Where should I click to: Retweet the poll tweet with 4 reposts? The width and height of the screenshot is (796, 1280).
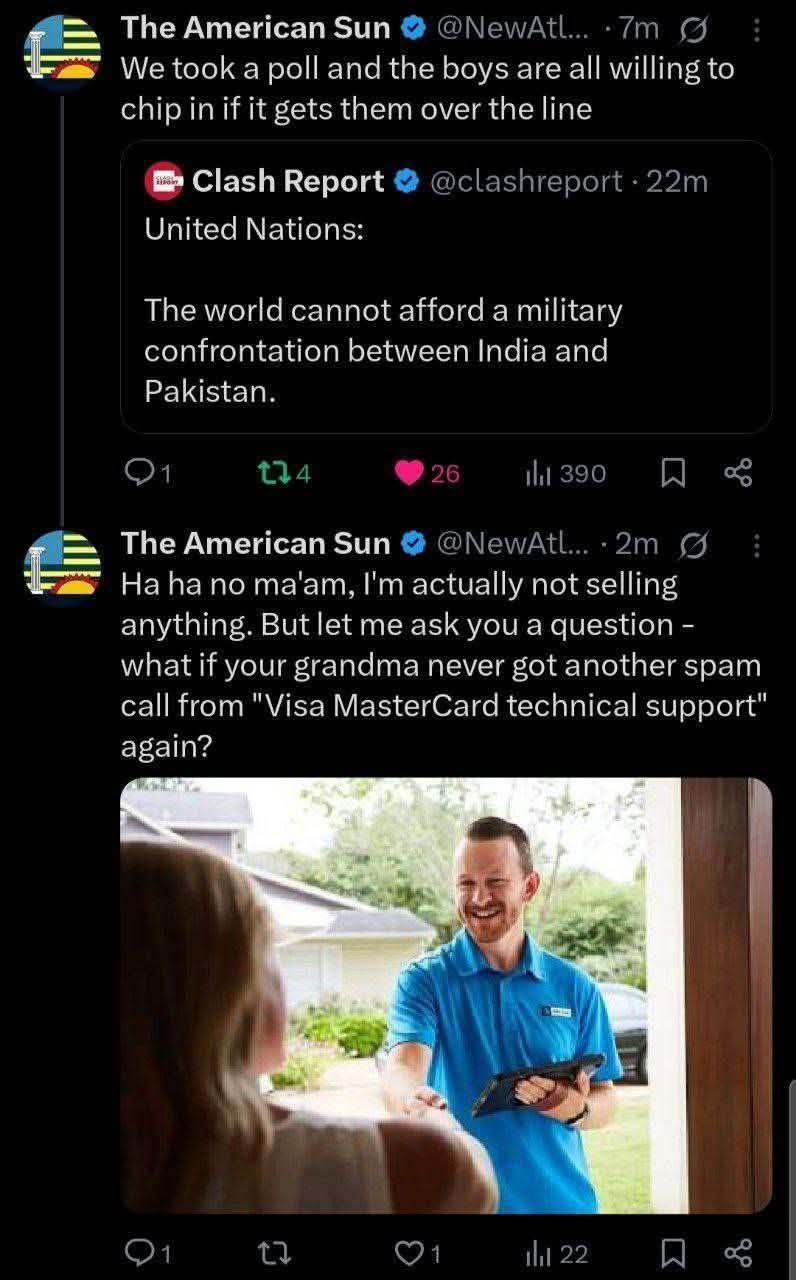click(x=284, y=473)
